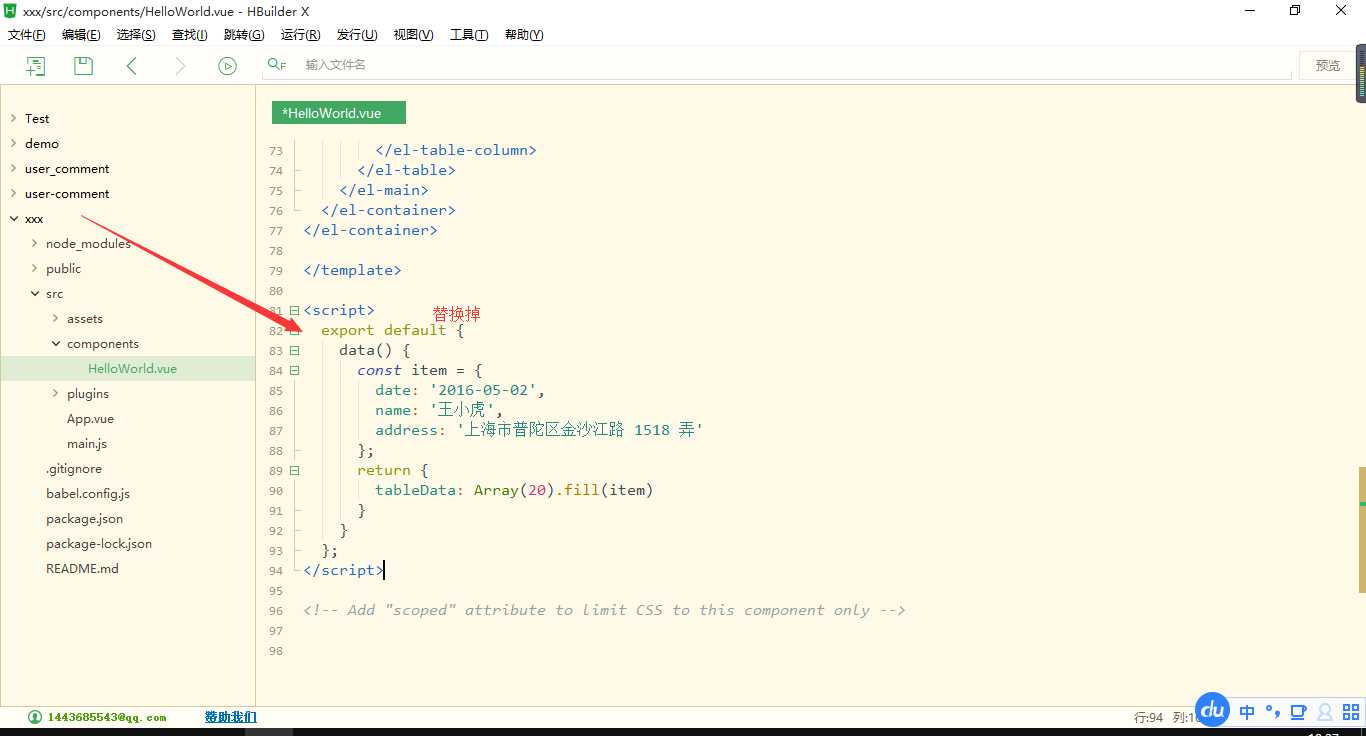Open package.json in the file tree
1366x736 pixels.
85,518
